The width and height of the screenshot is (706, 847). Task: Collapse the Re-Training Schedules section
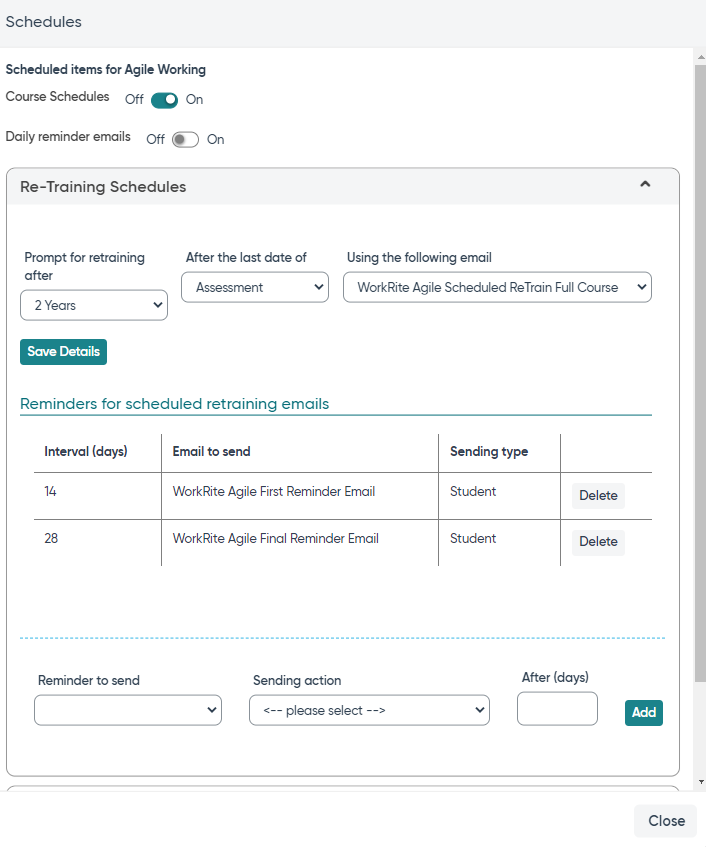pyautogui.click(x=645, y=185)
